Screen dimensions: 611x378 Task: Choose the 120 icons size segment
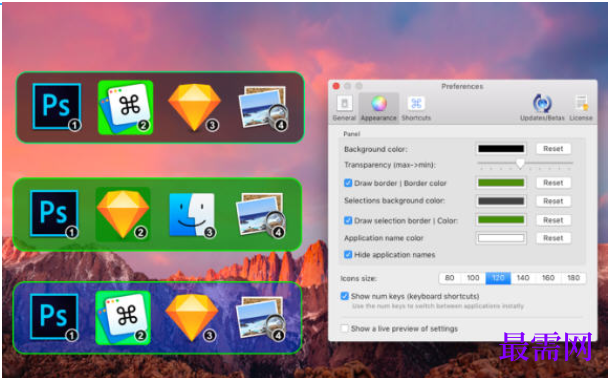[x=498, y=278]
